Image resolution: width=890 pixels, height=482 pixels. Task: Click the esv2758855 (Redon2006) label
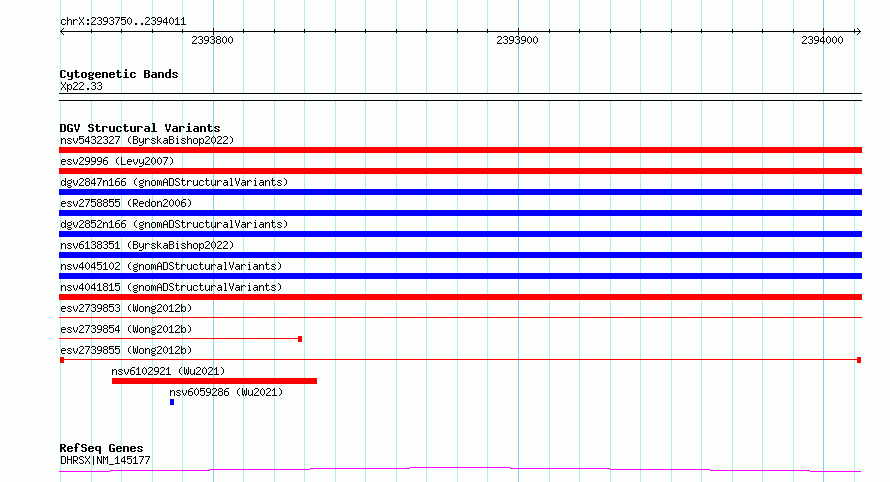point(126,203)
